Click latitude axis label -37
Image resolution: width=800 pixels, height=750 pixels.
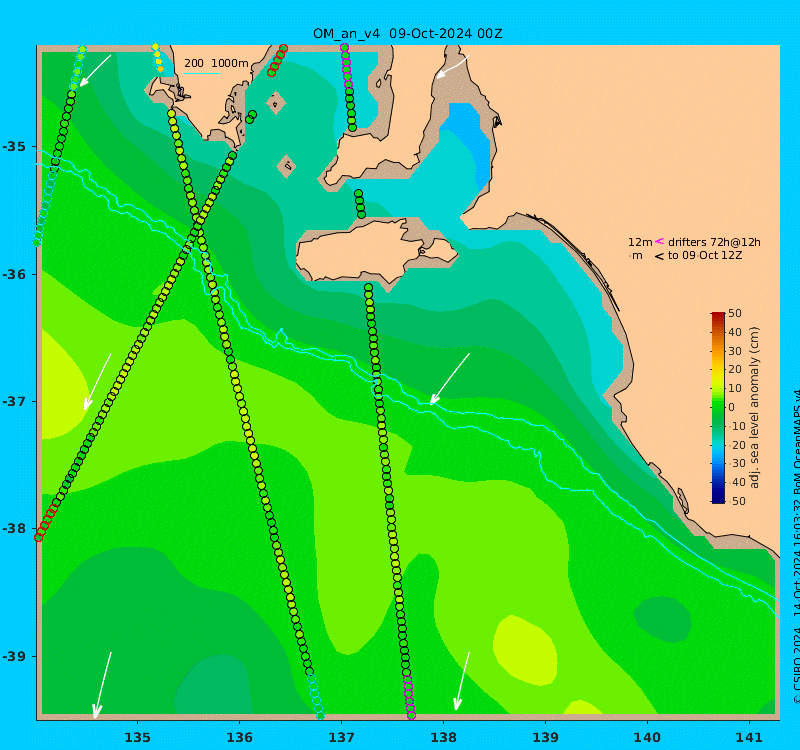[x=14, y=401]
